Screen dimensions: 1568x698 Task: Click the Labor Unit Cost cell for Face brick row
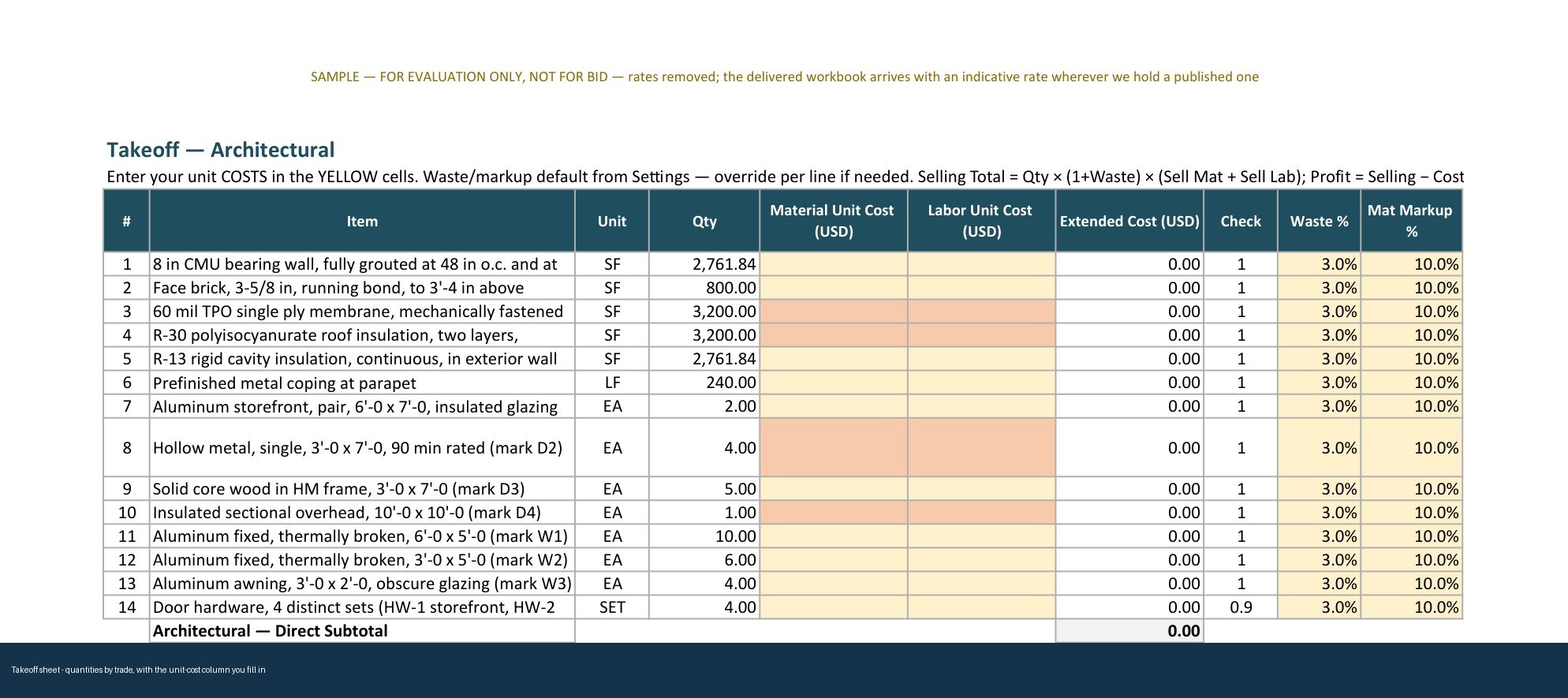tap(982, 288)
